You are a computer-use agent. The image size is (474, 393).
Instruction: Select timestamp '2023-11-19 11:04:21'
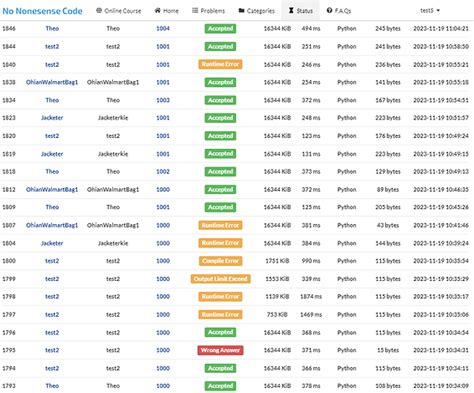pyautogui.click(x=441, y=29)
